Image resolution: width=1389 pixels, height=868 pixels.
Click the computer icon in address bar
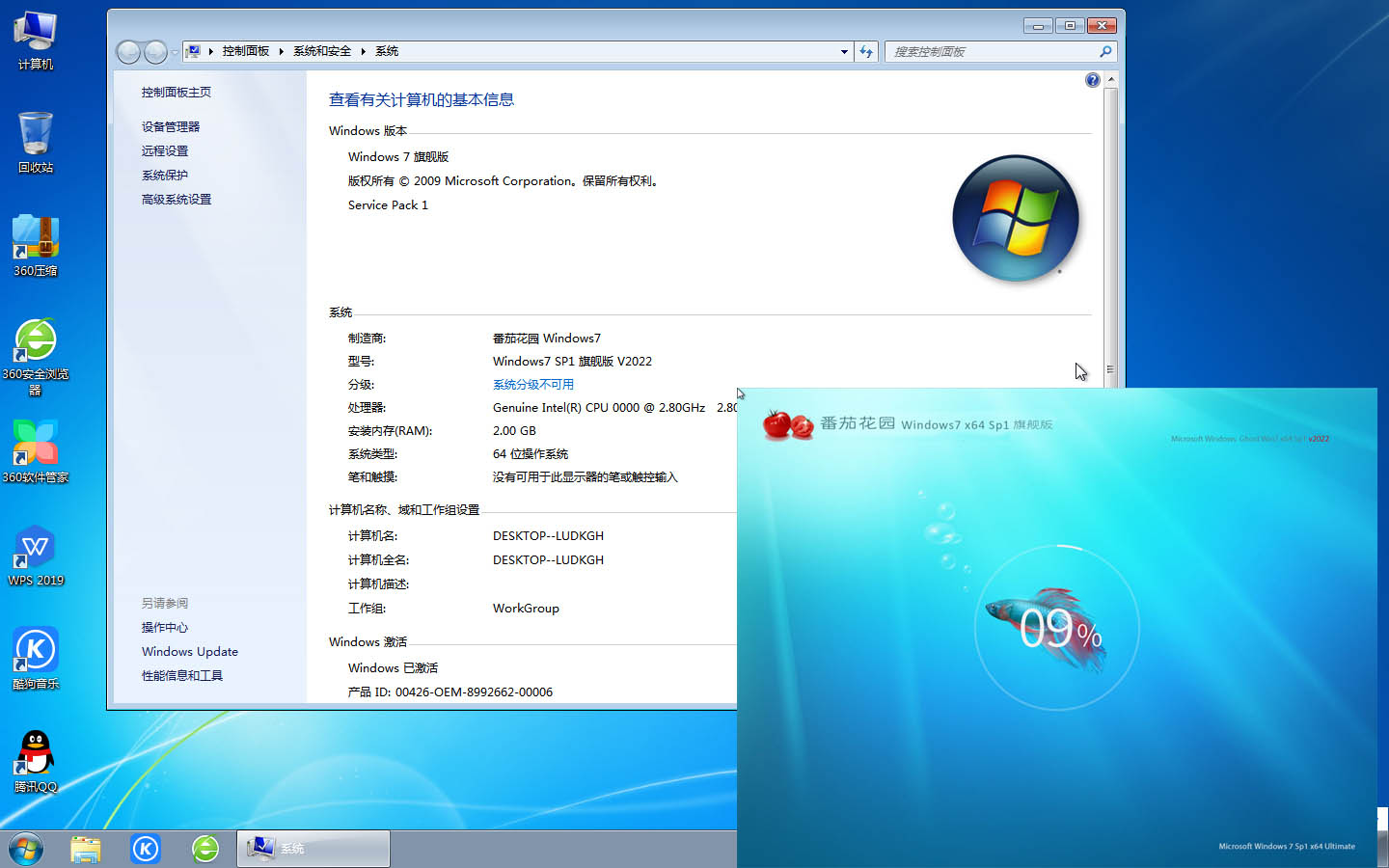[193, 51]
